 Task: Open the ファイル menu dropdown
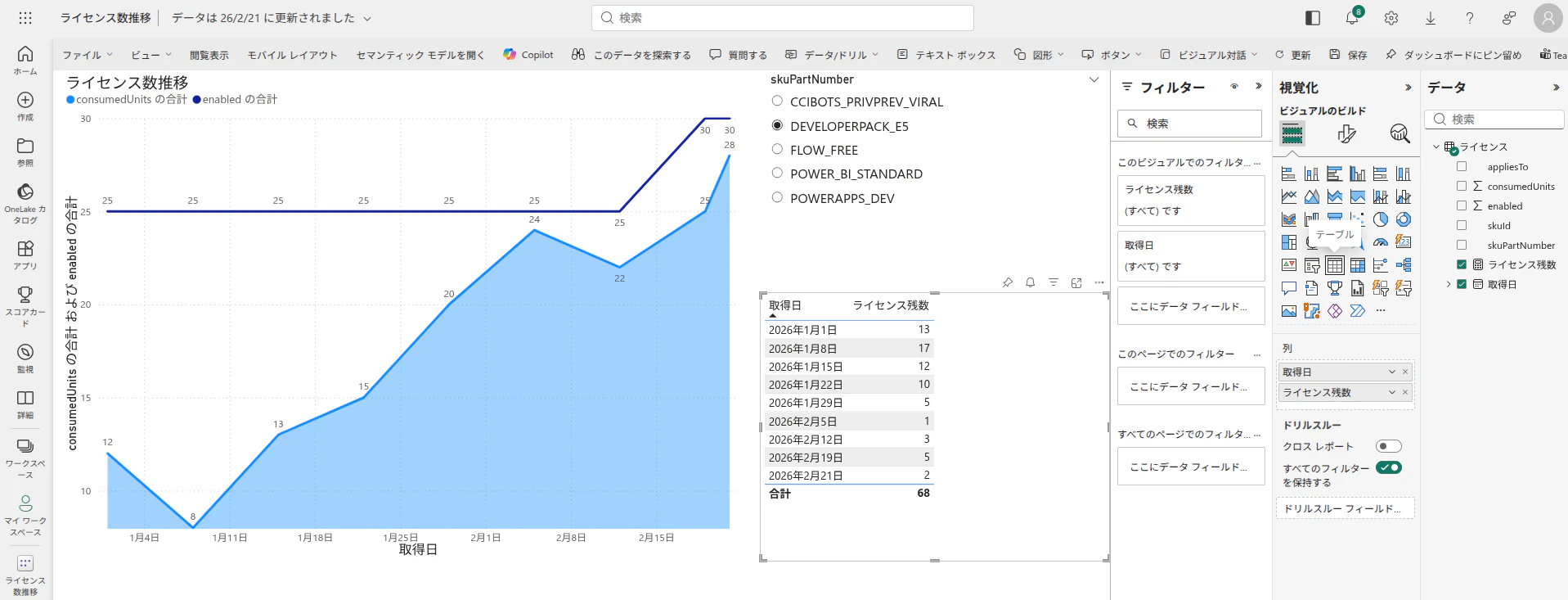coord(88,55)
